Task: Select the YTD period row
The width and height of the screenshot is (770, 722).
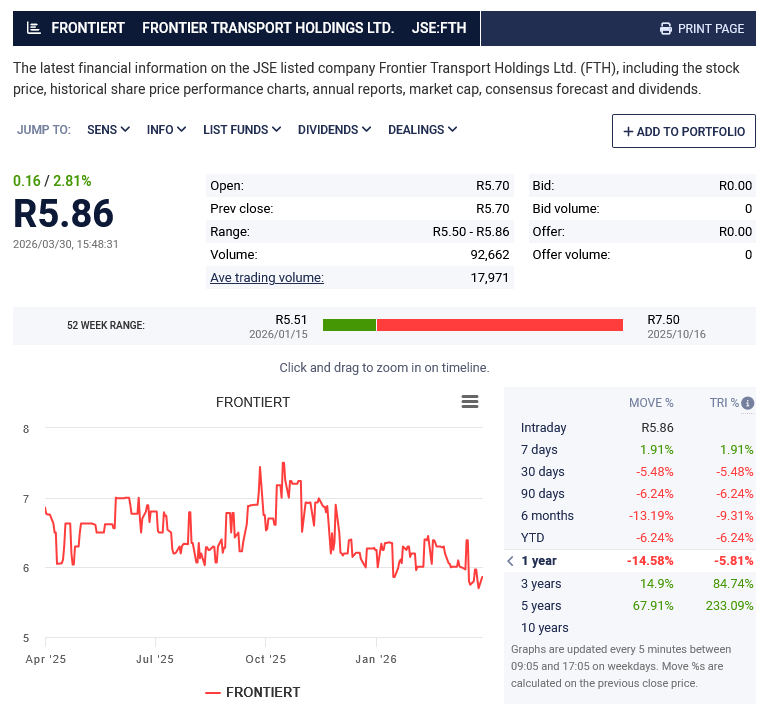Action: tap(630, 538)
